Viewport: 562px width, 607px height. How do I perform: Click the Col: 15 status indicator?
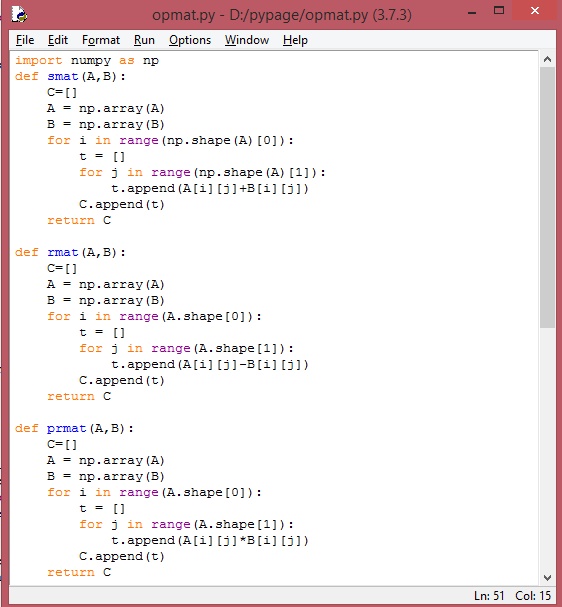coord(533,595)
